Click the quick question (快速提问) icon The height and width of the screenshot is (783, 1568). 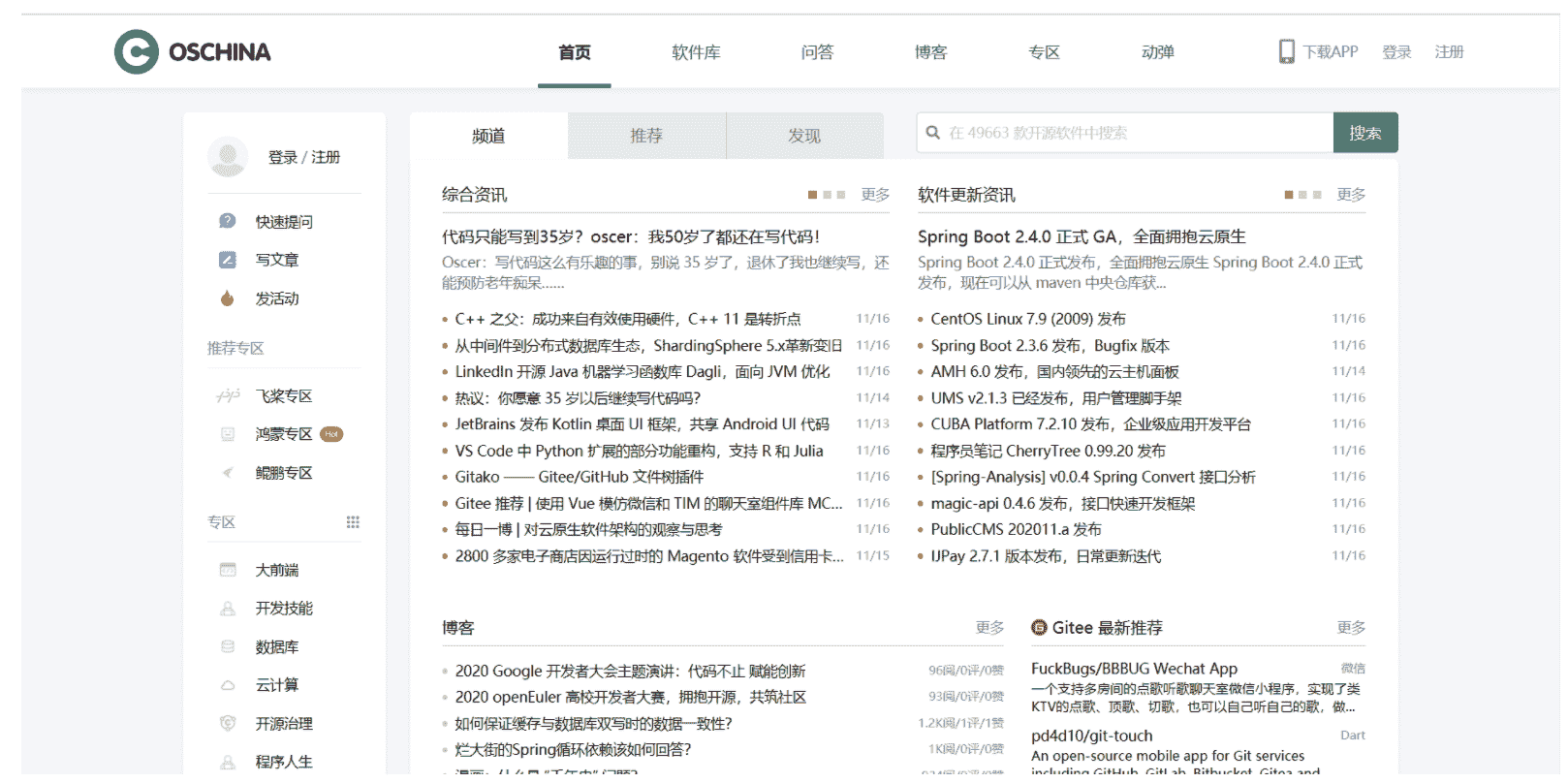(228, 222)
